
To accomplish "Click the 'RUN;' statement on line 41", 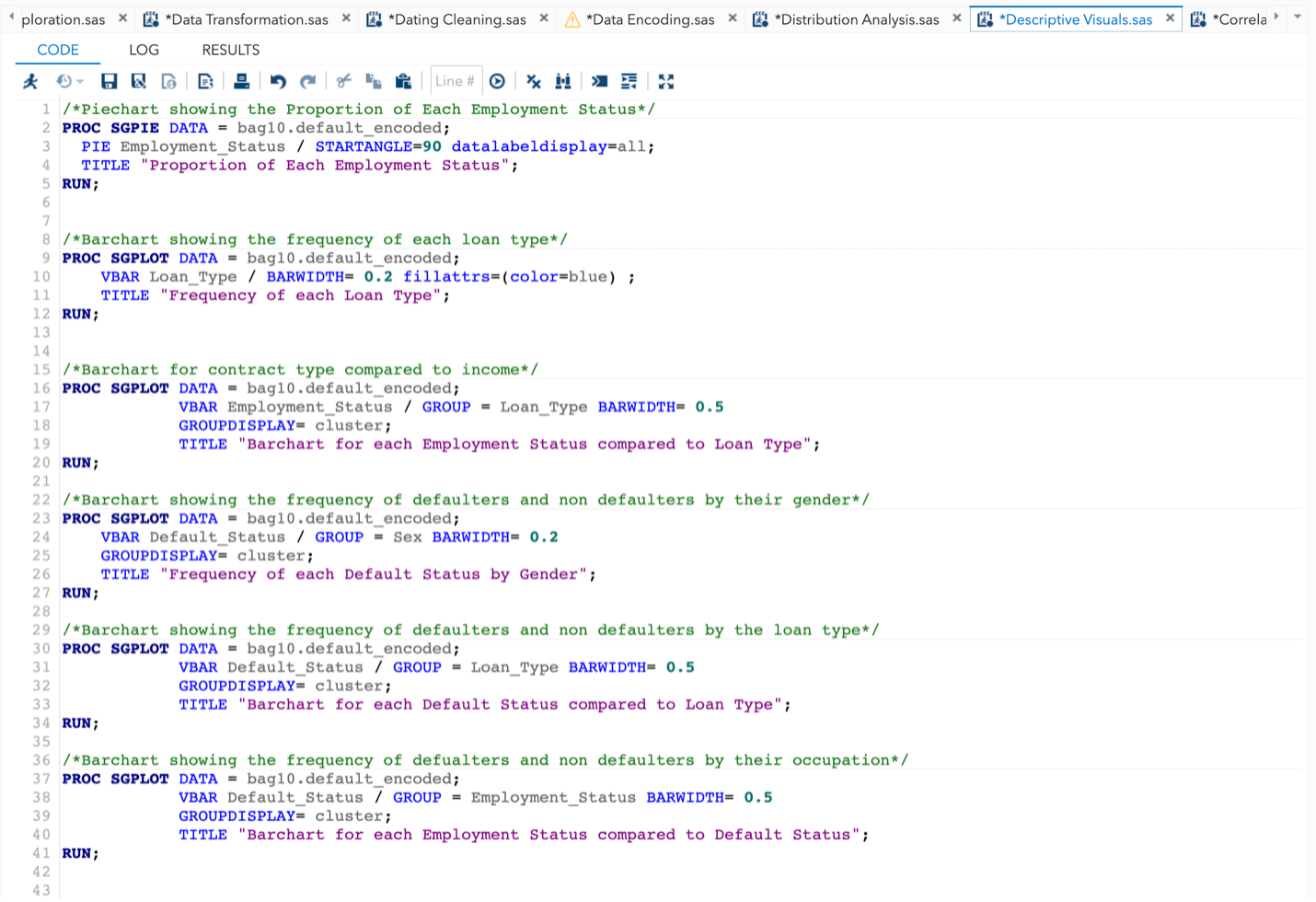I will 80,853.
